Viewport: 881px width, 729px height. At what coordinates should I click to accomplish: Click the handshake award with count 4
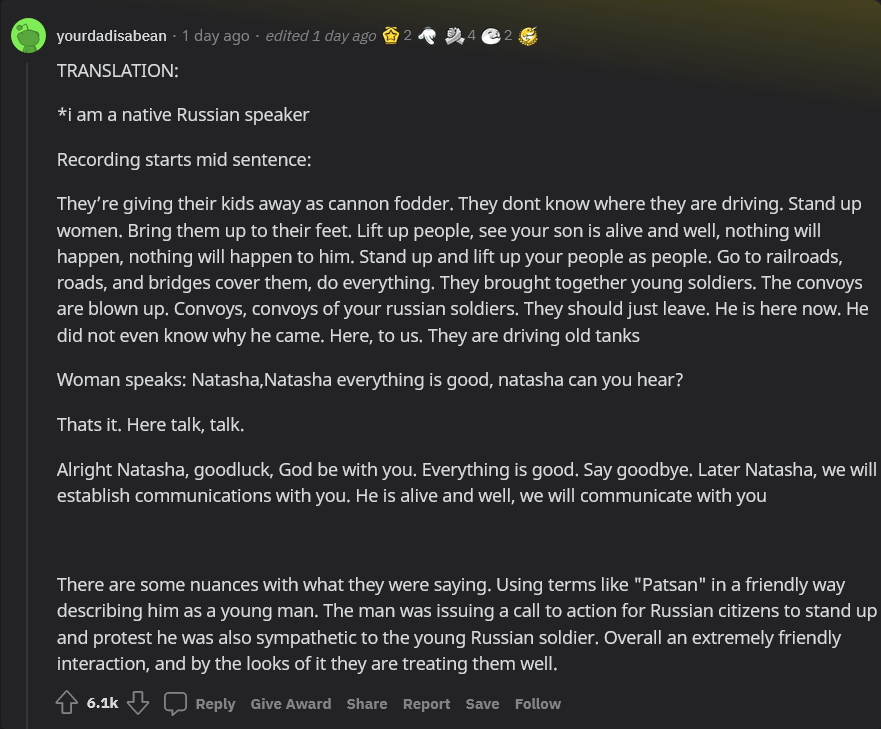pyautogui.click(x=454, y=36)
